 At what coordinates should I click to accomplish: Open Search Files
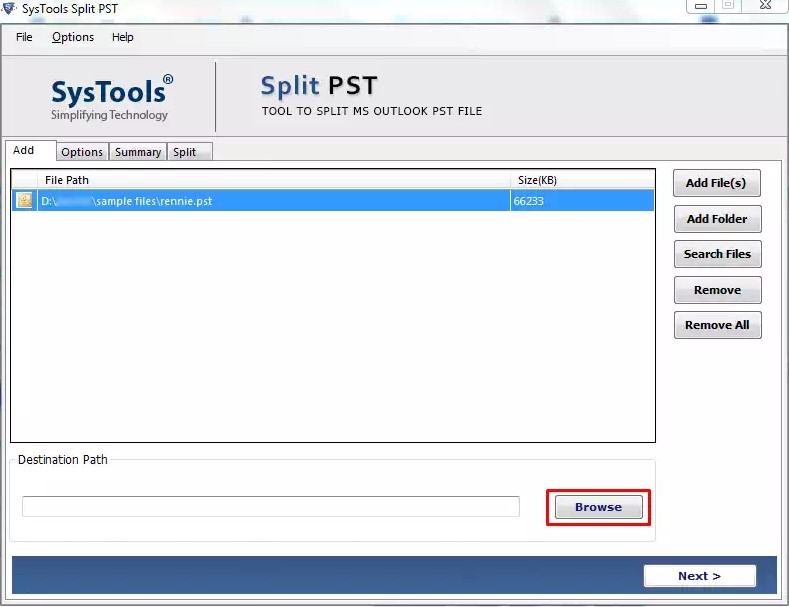(x=717, y=254)
